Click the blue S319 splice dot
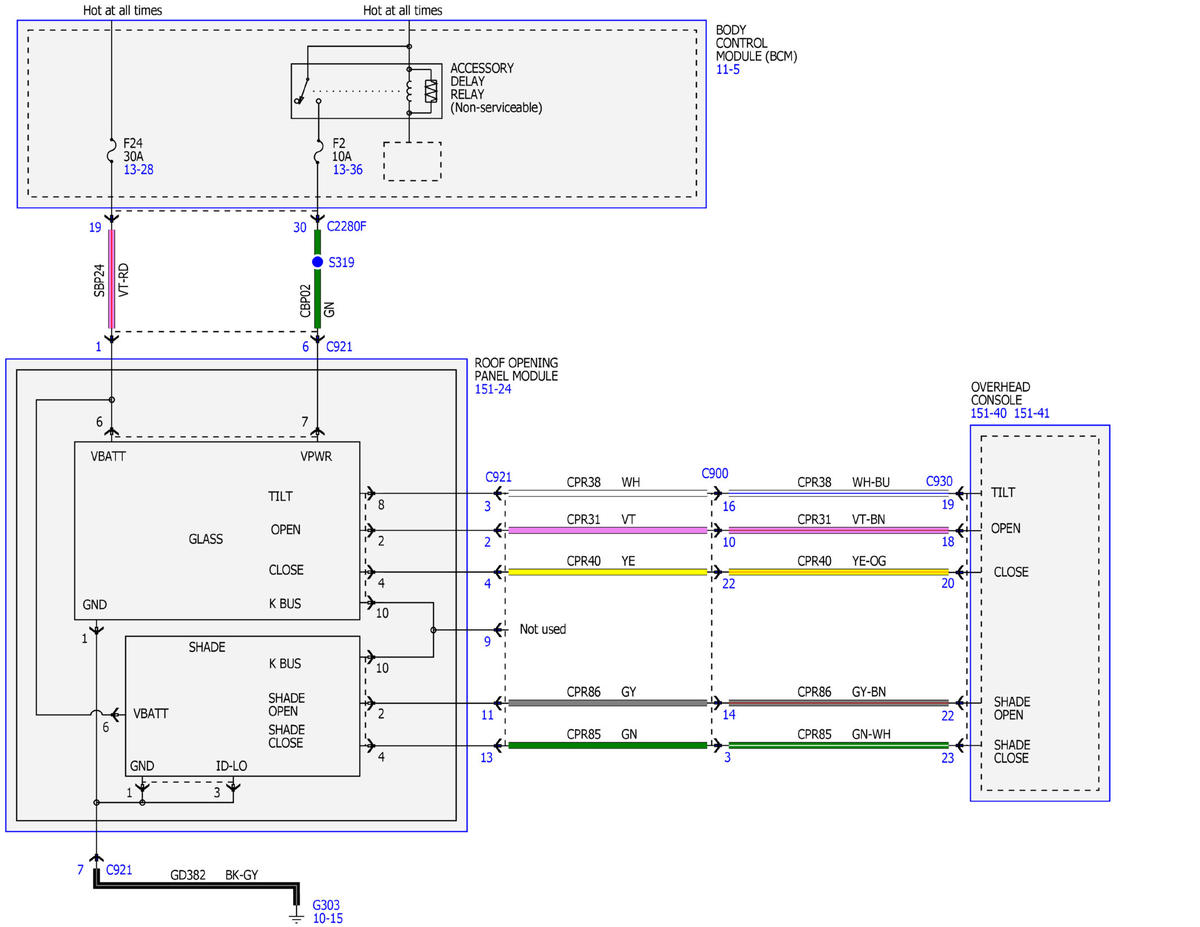 [x=317, y=262]
